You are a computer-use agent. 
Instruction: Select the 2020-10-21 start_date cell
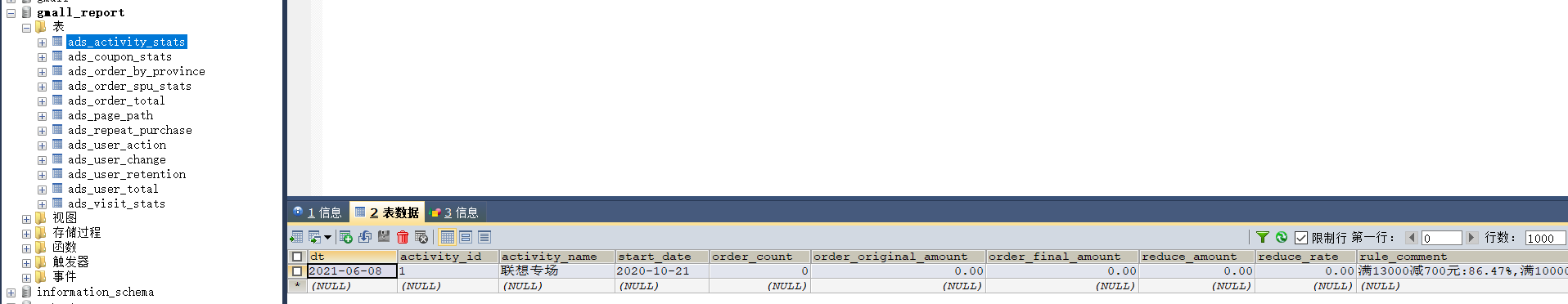point(661,271)
